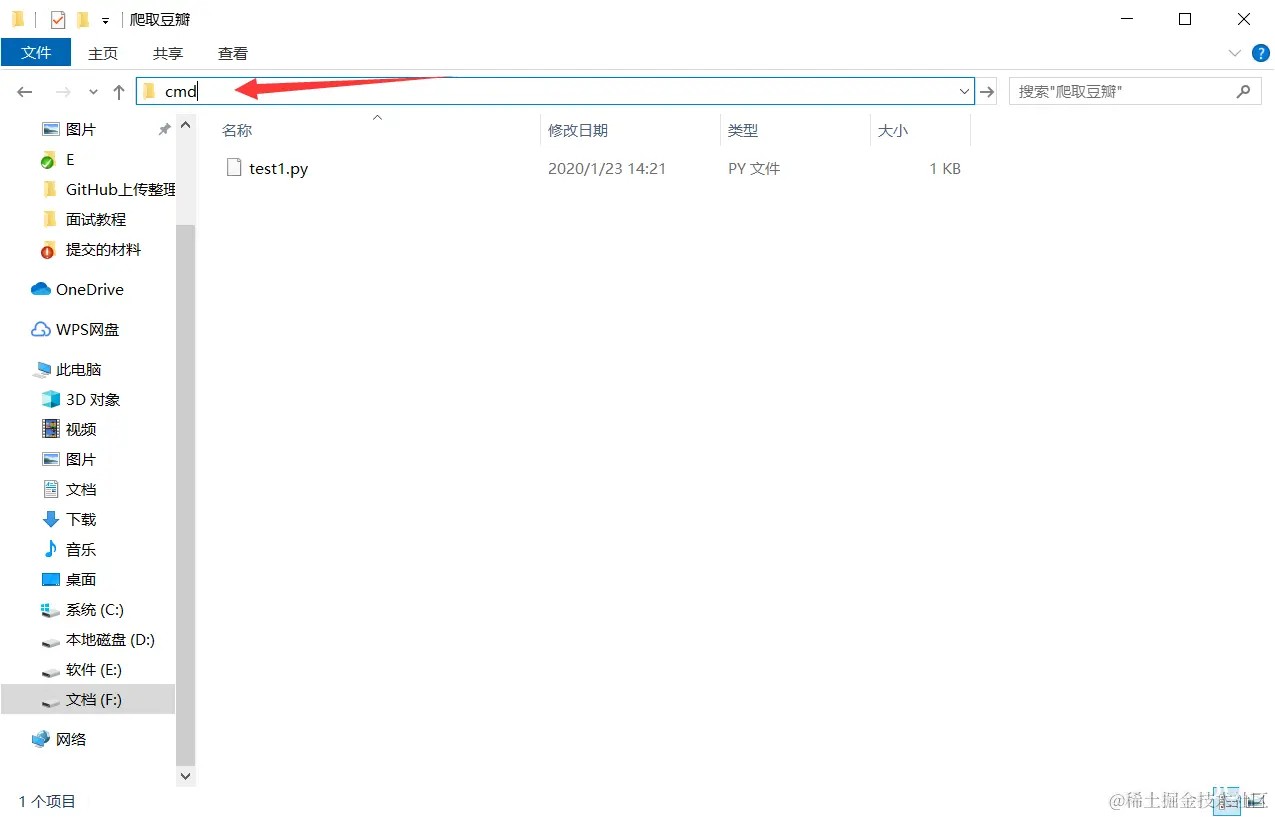
Task: Click the address bar containing cmd
Action: click(555, 91)
